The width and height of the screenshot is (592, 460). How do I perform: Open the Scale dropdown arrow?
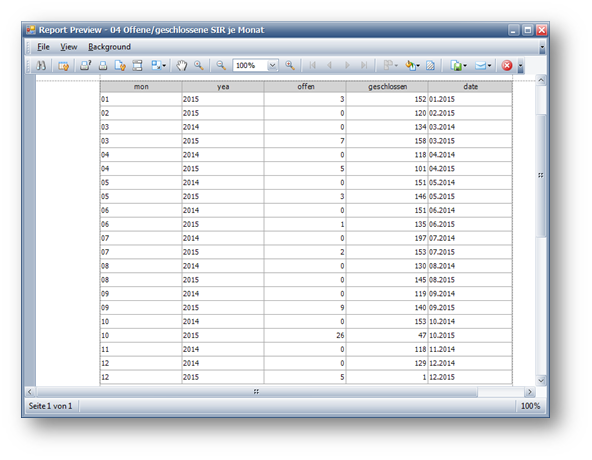(x=164, y=66)
